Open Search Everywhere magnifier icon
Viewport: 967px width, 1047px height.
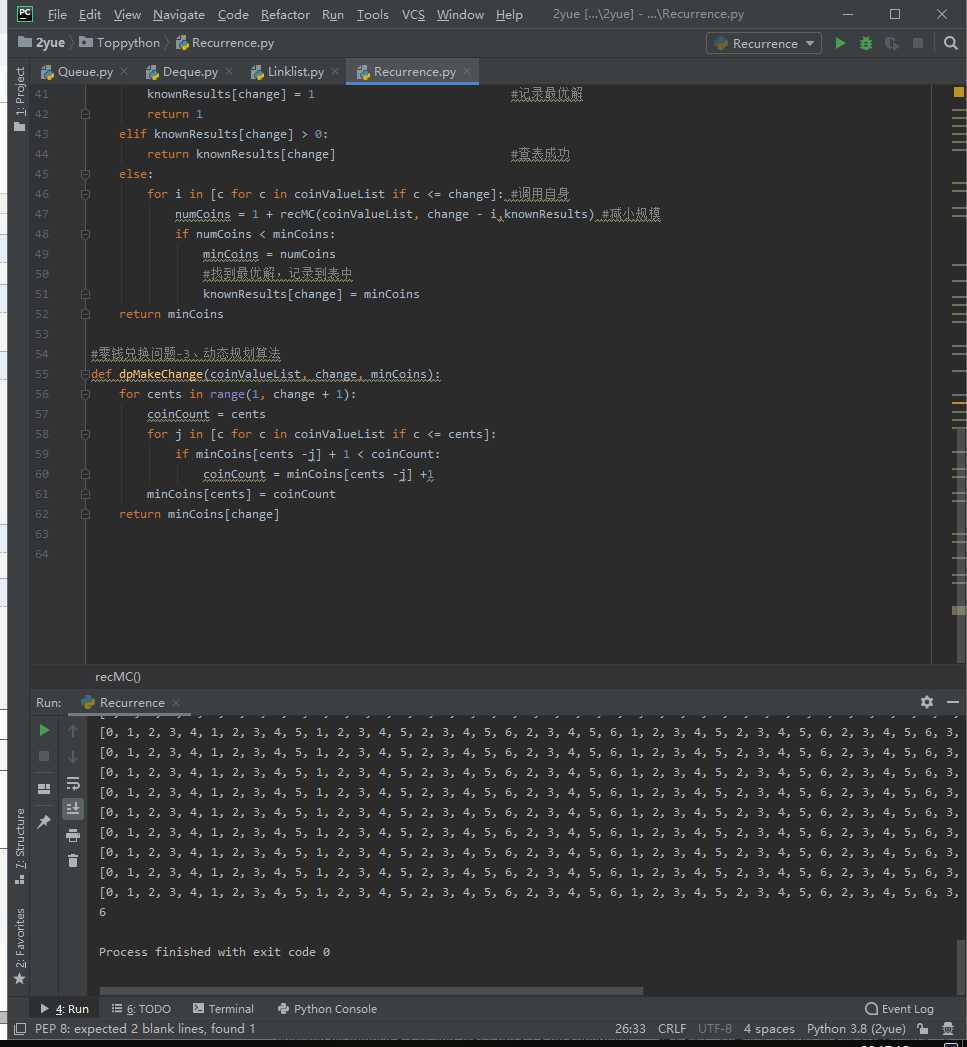pyautogui.click(x=950, y=43)
